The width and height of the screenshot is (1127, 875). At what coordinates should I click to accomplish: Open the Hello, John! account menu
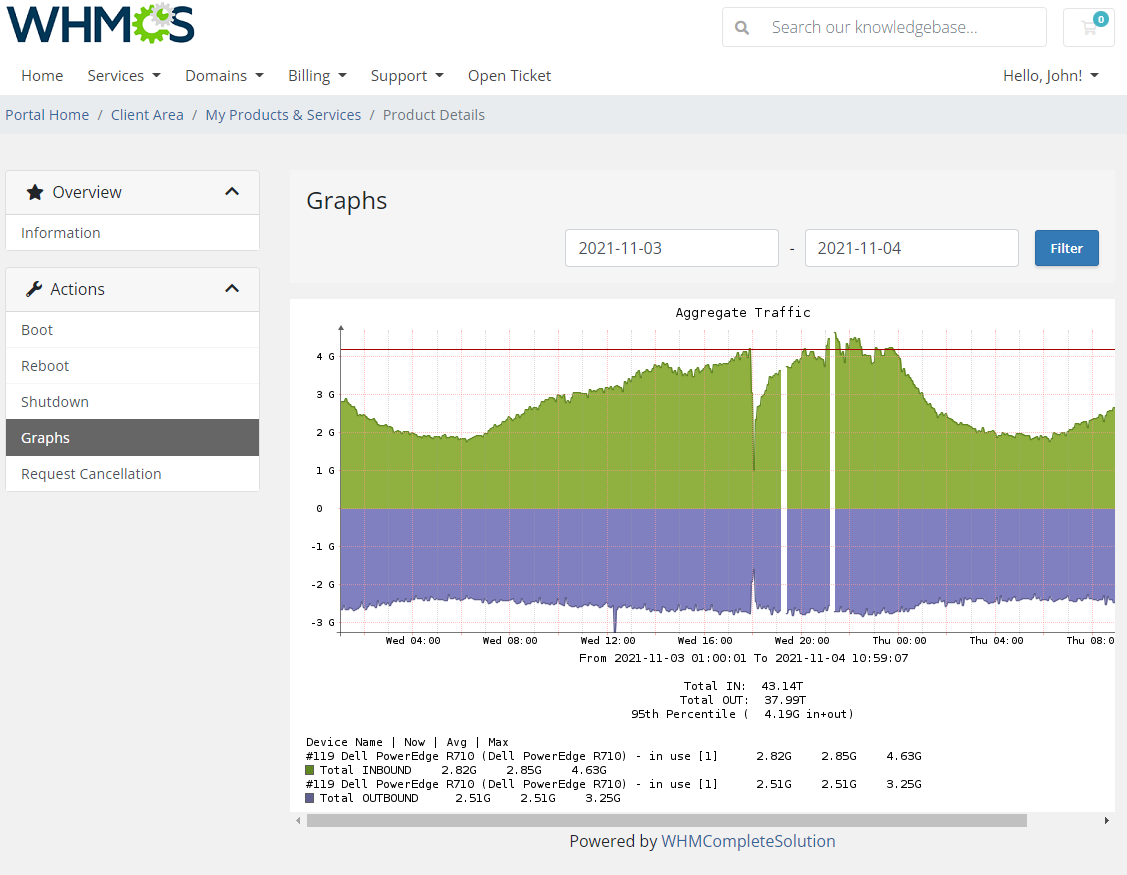1051,75
